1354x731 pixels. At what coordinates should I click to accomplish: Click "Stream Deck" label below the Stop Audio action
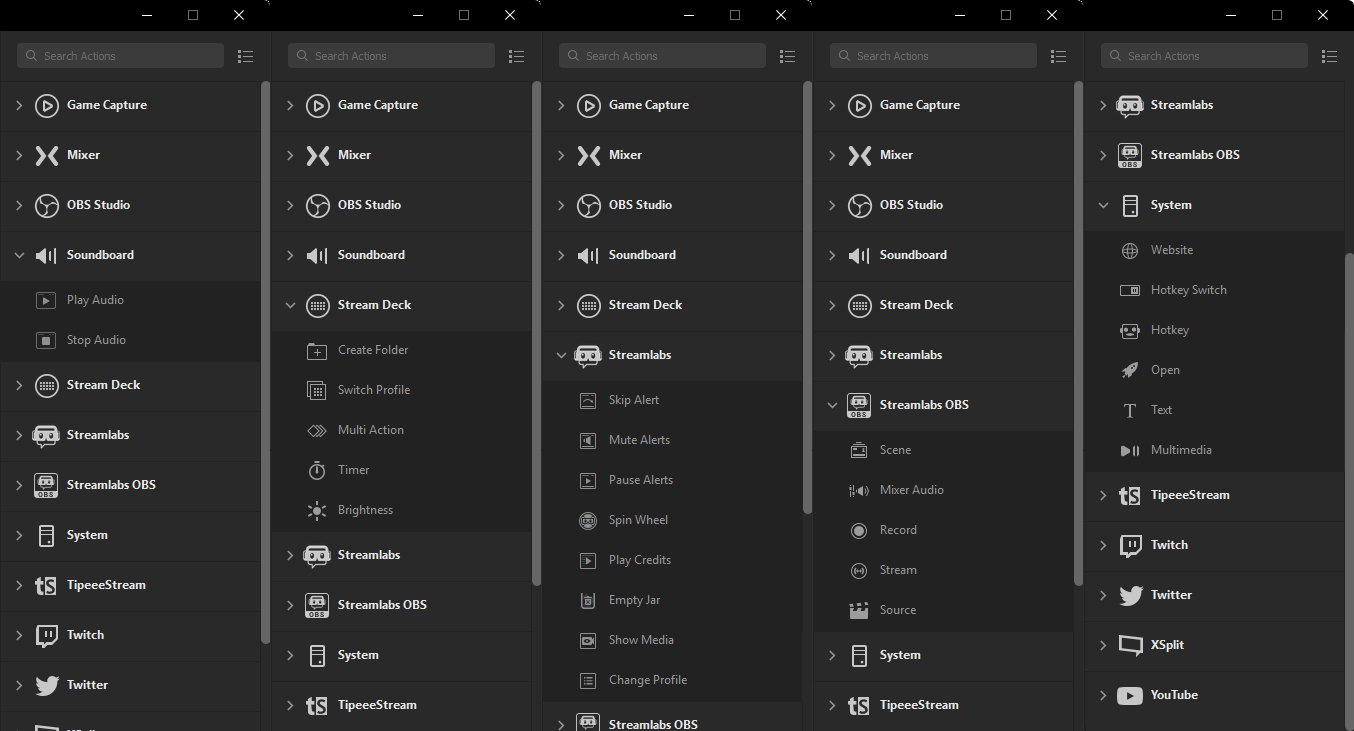pos(104,385)
